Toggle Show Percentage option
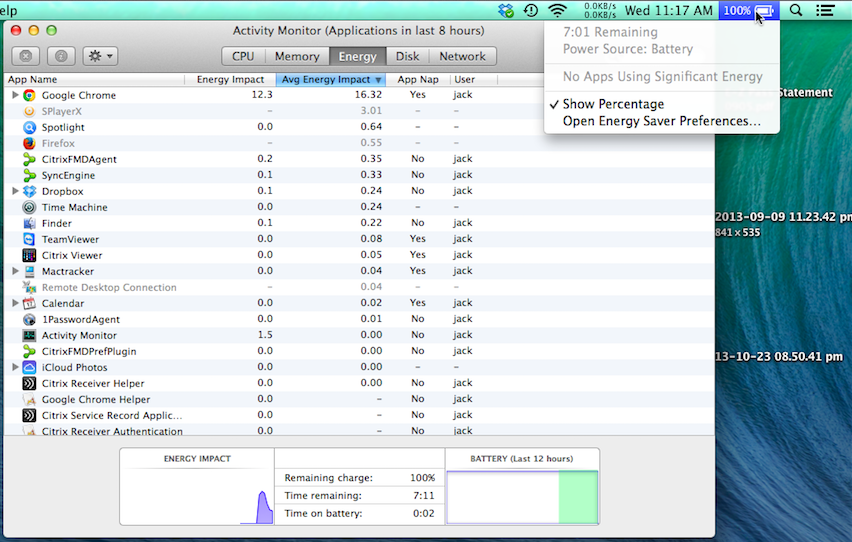This screenshot has height=542, width=852. point(661,104)
